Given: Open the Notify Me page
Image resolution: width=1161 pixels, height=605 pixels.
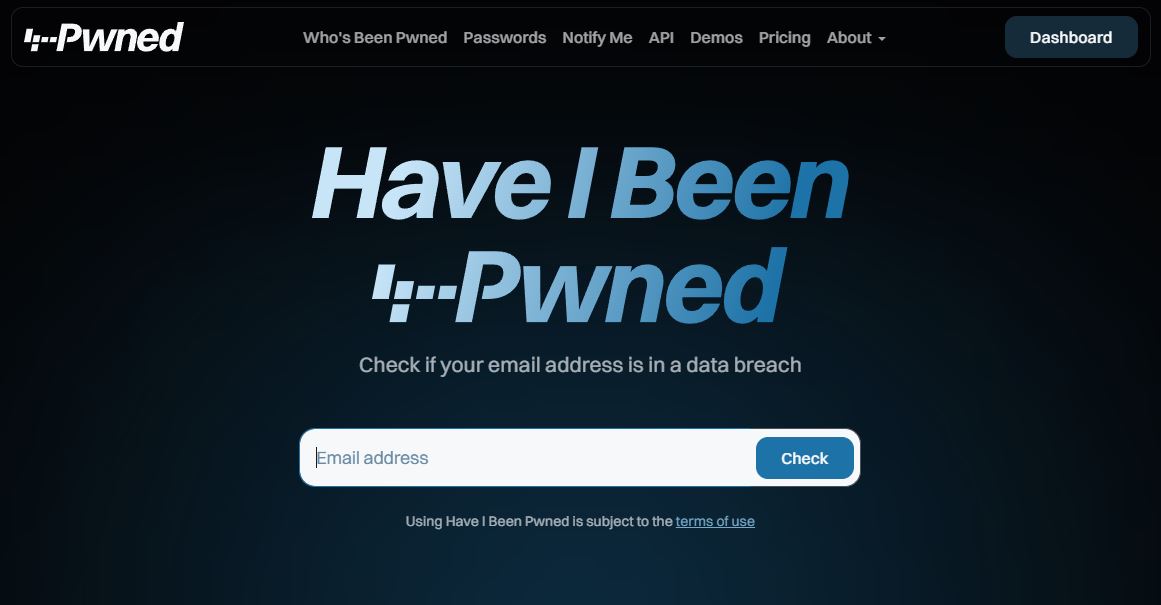Looking at the screenshot, I should (597, 38).
